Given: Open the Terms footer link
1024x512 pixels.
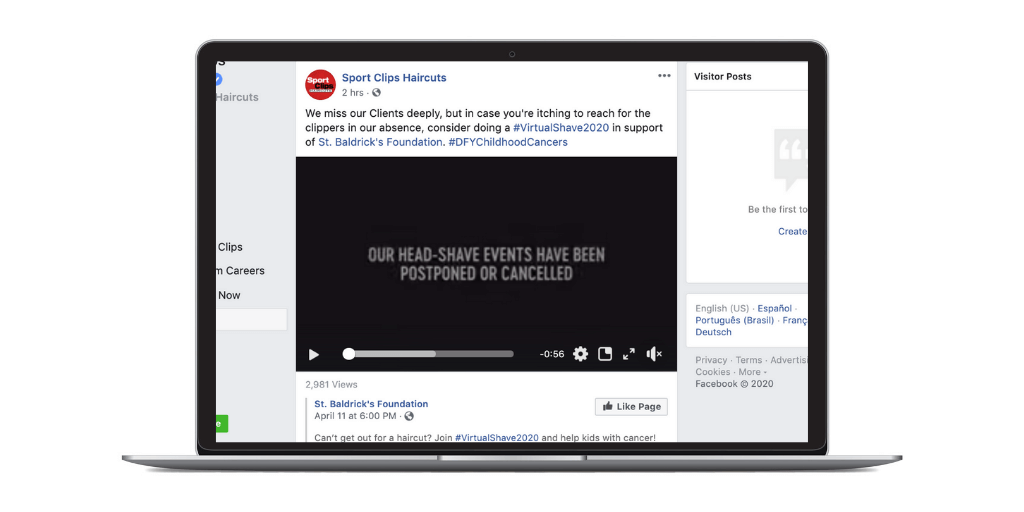Looking at the screenshot, I should pyautogui.click(x=749, y=360).
